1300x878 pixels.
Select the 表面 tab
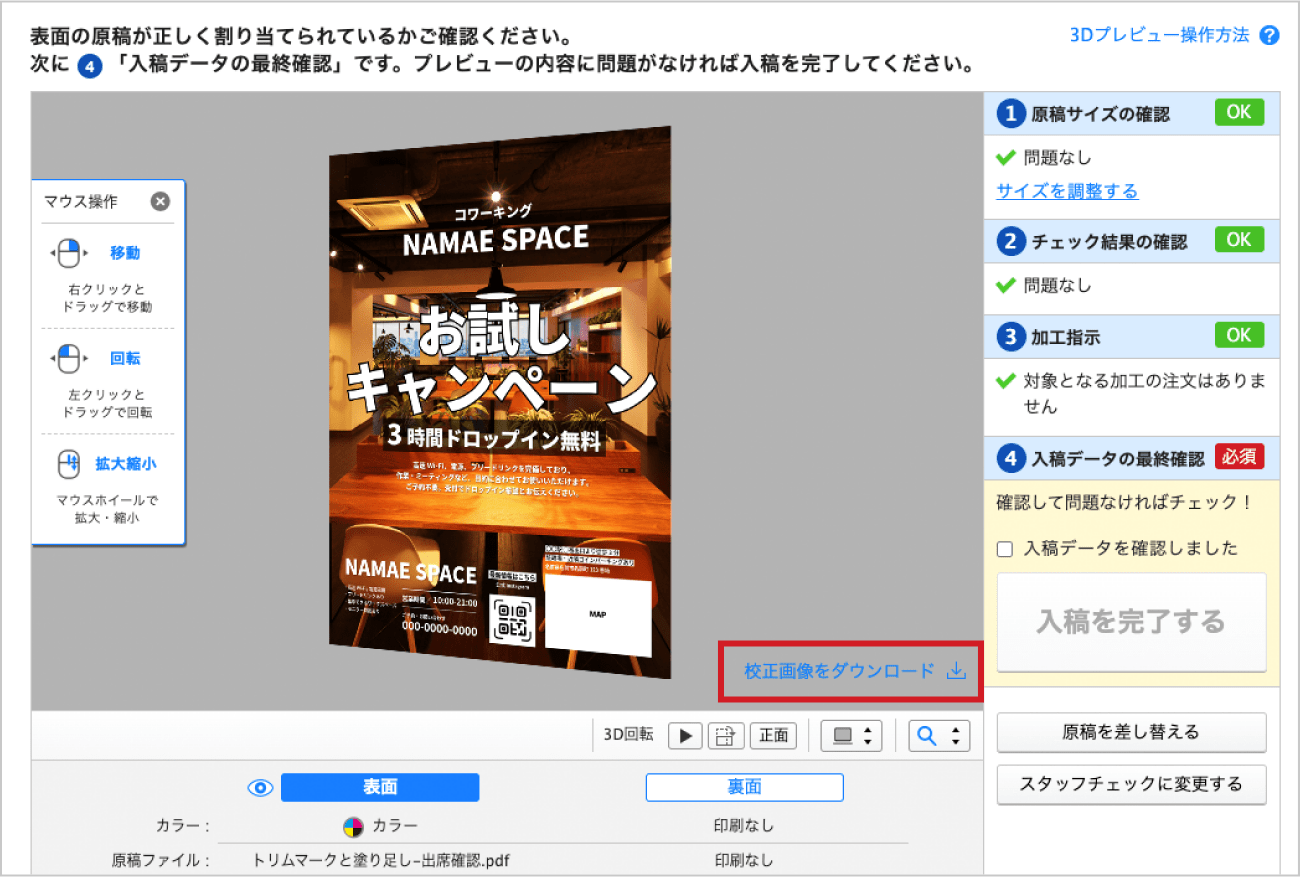pyautogui.click(x=379, y=788)
